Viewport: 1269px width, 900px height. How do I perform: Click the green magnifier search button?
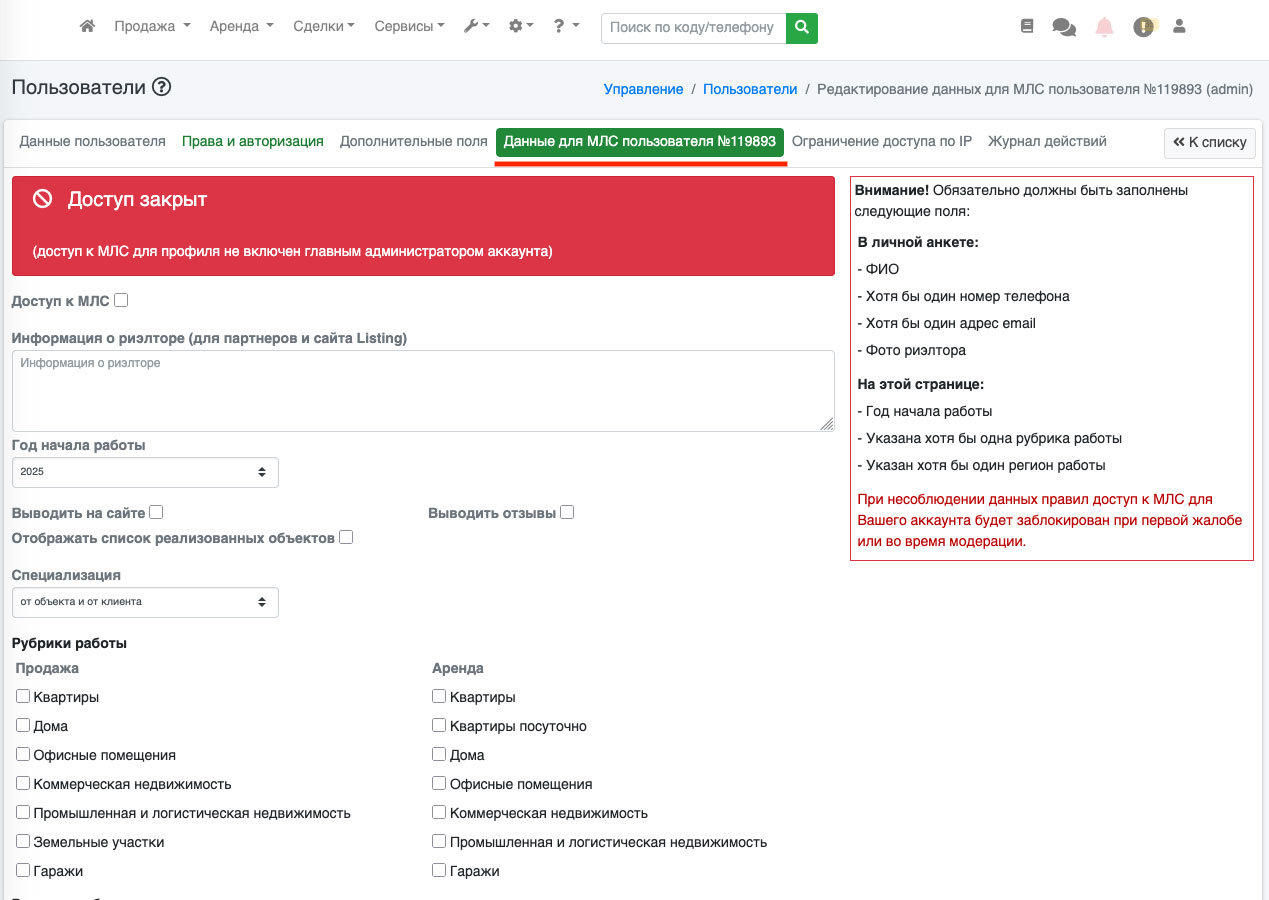(801, 28)
